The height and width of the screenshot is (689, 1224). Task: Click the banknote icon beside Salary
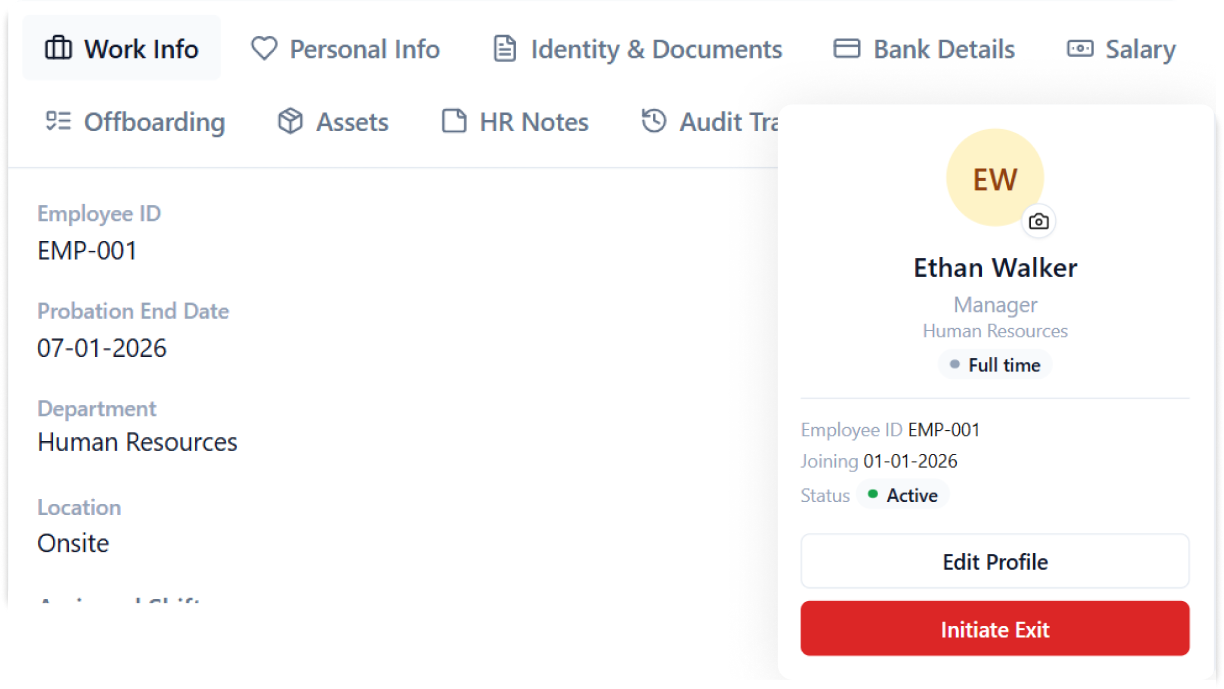(x=1080, y=49)
